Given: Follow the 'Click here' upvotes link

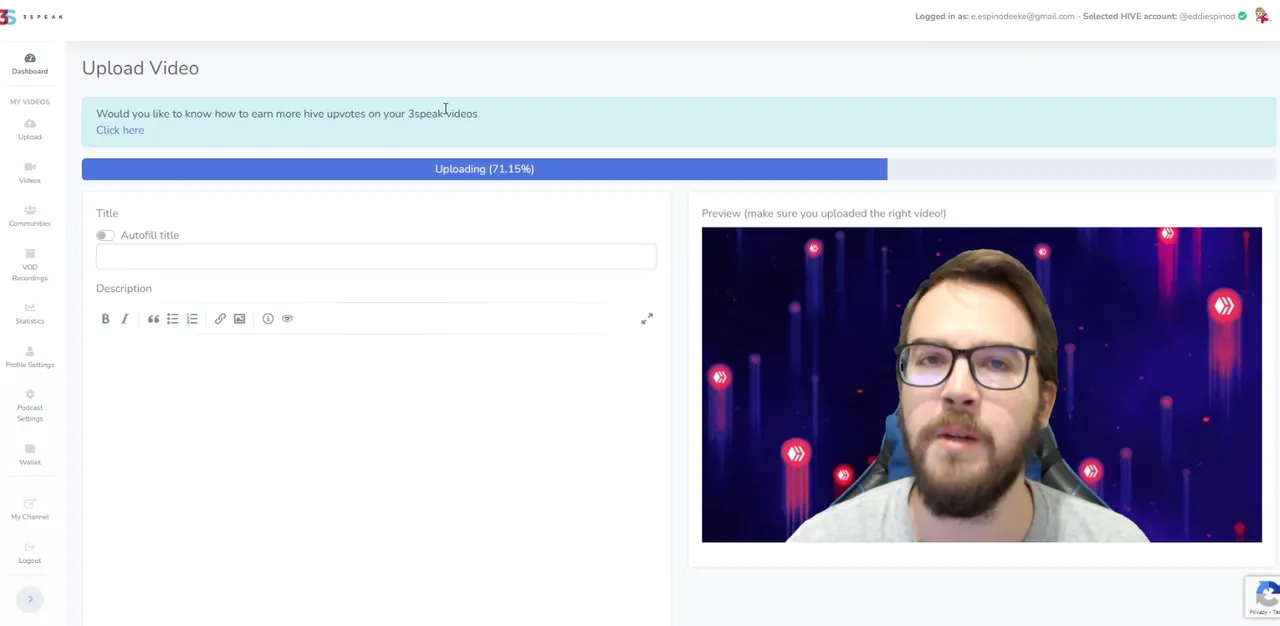Looking at the screenshot, I should 120,130.
